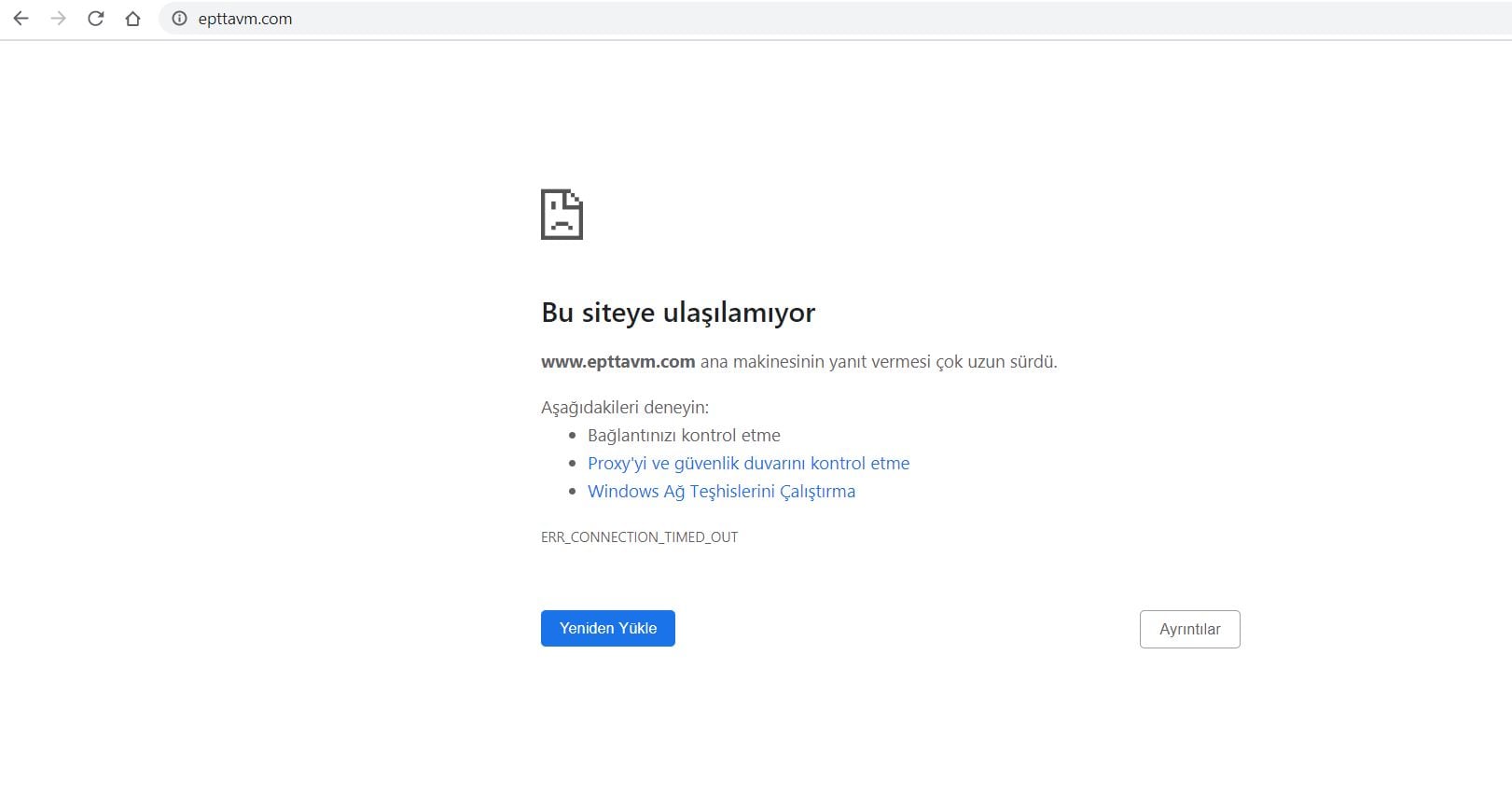1512x794 pixels.
Task: Click the sad page error icon
Action: (562, 215)
